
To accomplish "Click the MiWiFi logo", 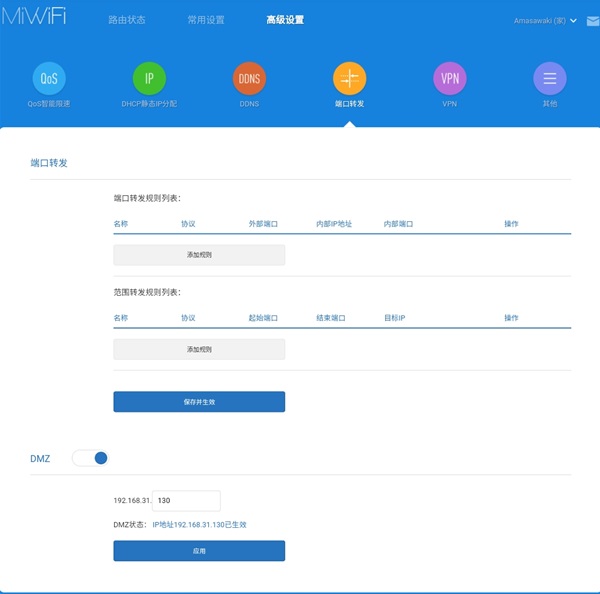I will click(34, 19).
